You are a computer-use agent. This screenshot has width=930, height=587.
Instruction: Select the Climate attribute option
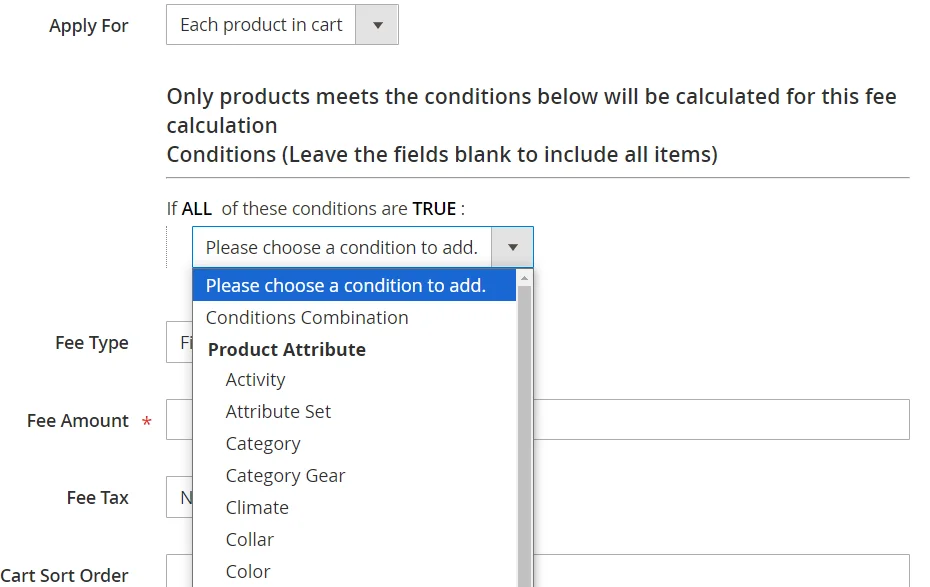[257, 507]
